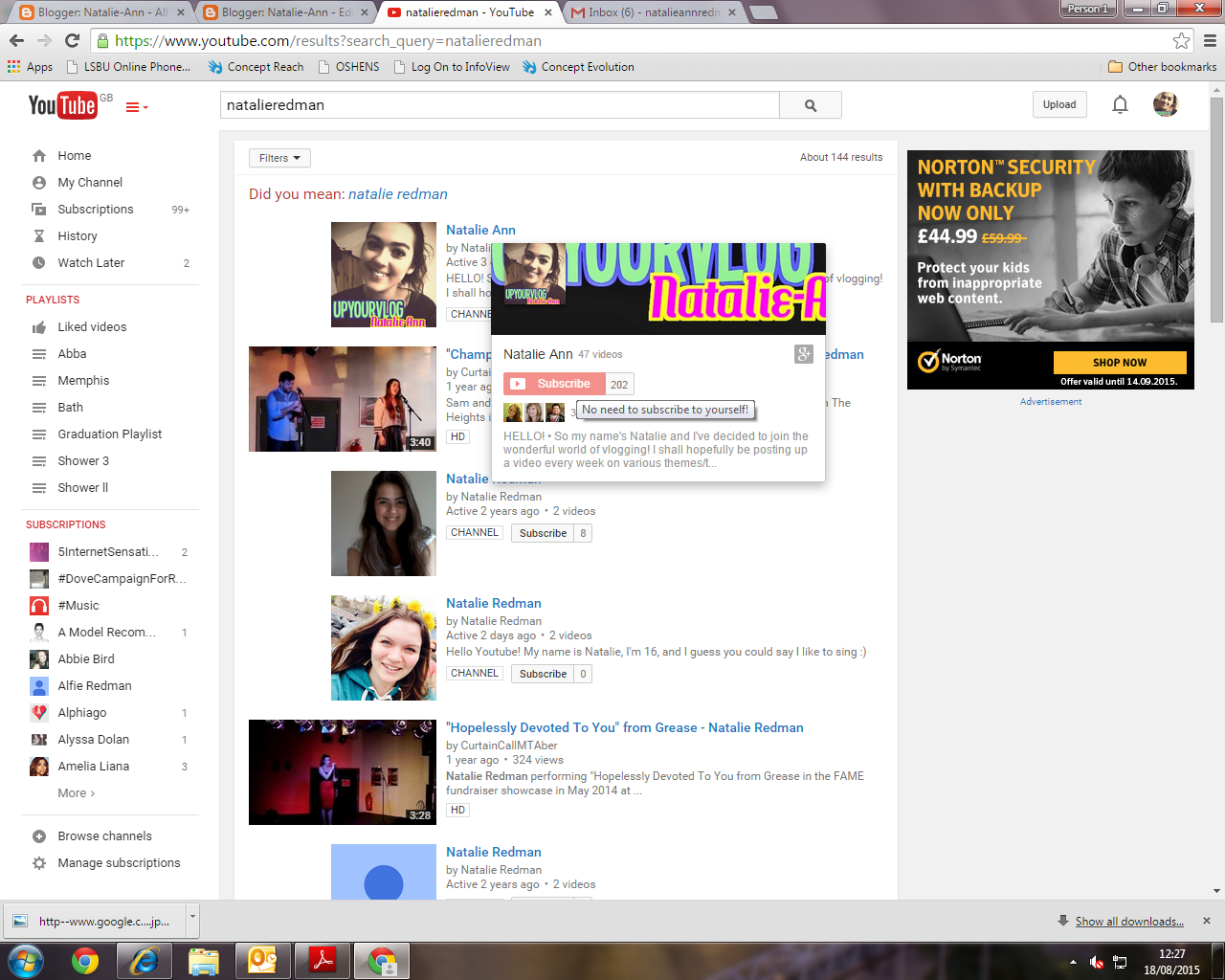Open File Explorer from the taskbar

coord(204,960)
